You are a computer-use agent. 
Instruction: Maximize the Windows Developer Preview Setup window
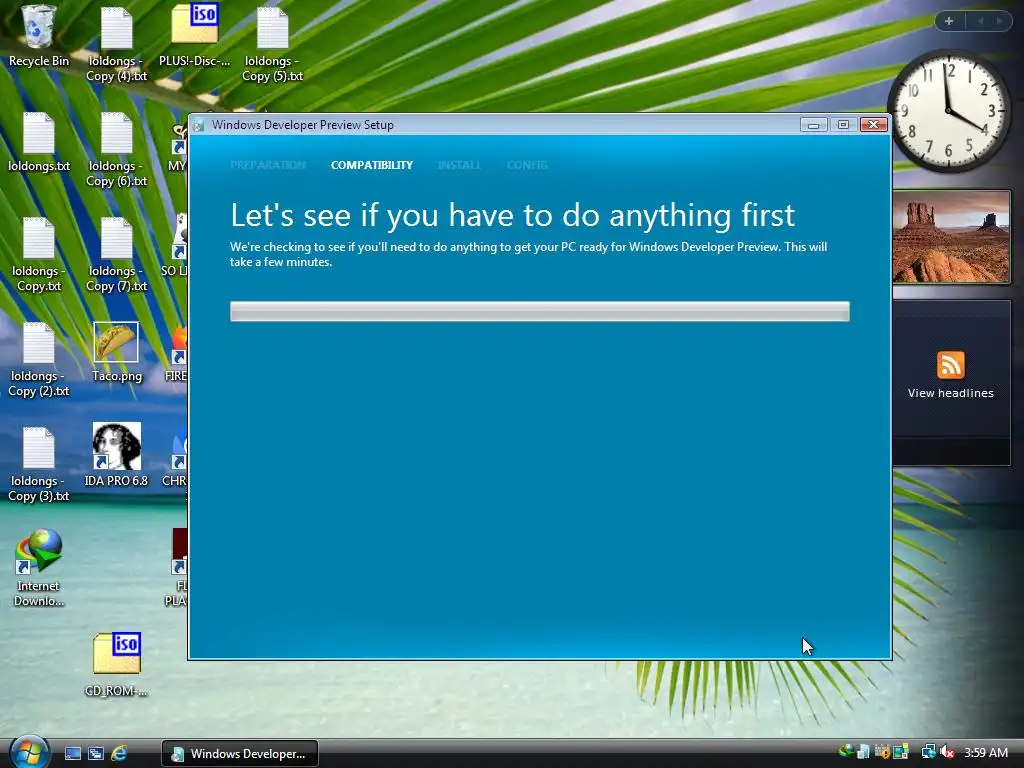[843, 125]
